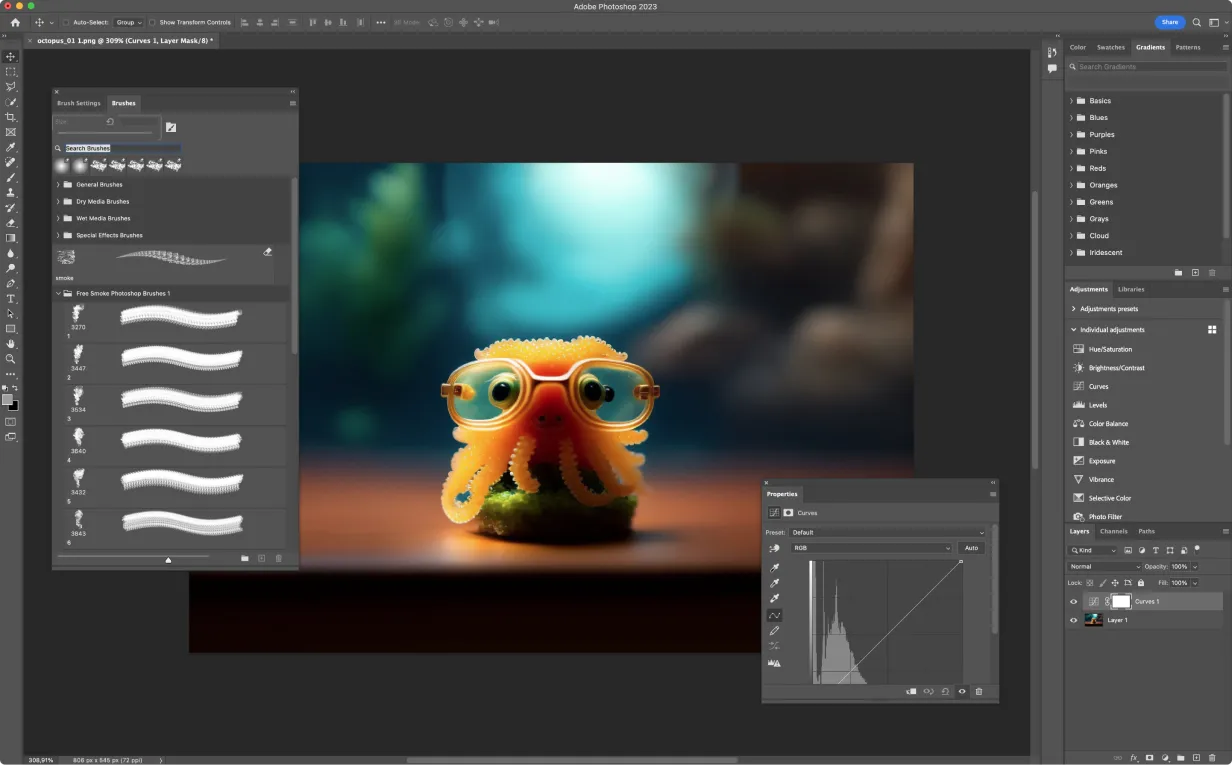
Task: Click the pencil draw-curve icon in Properties
Action: tap(775, 631)
